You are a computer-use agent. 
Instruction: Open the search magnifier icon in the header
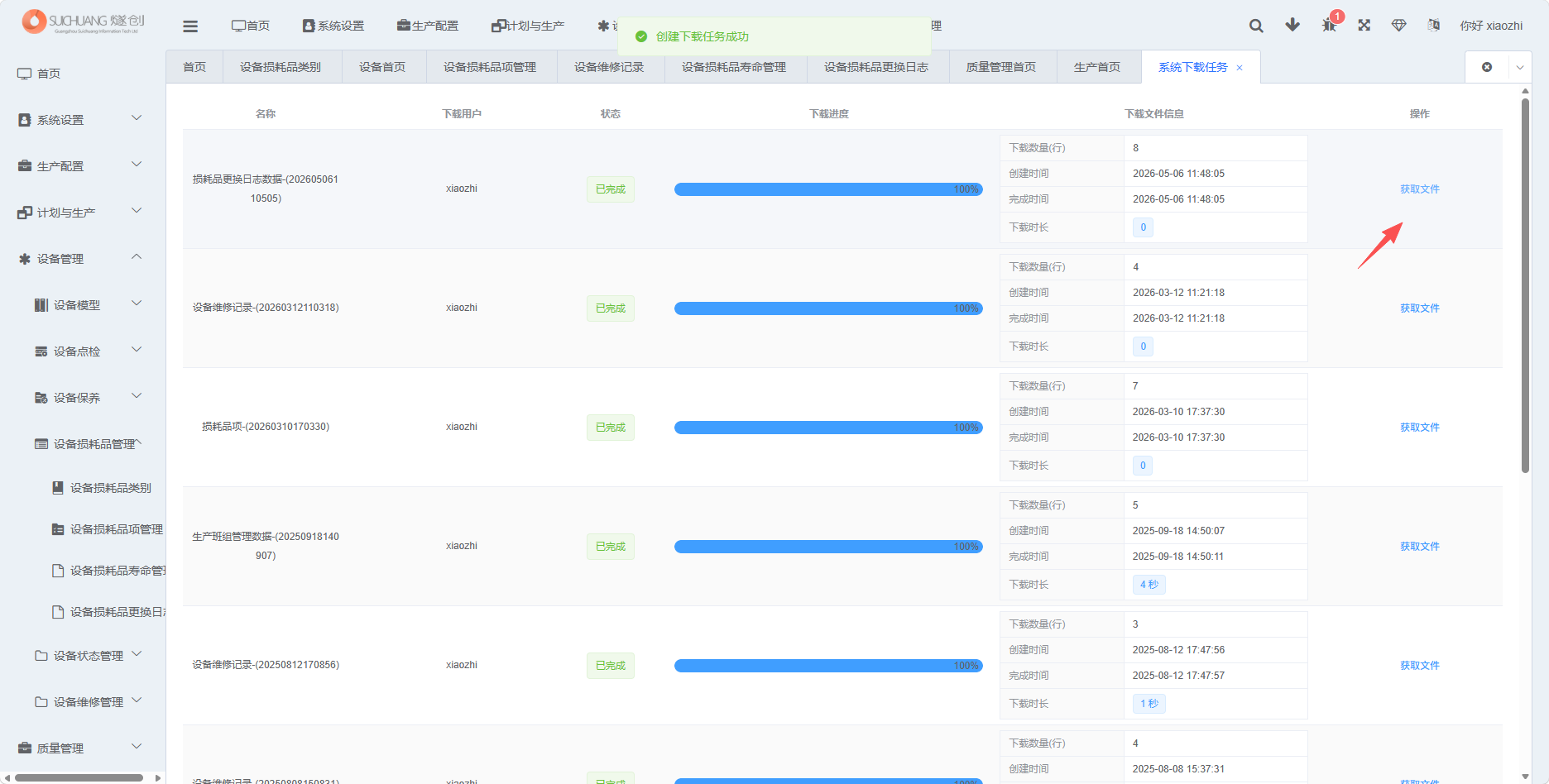click(1256, 26)
